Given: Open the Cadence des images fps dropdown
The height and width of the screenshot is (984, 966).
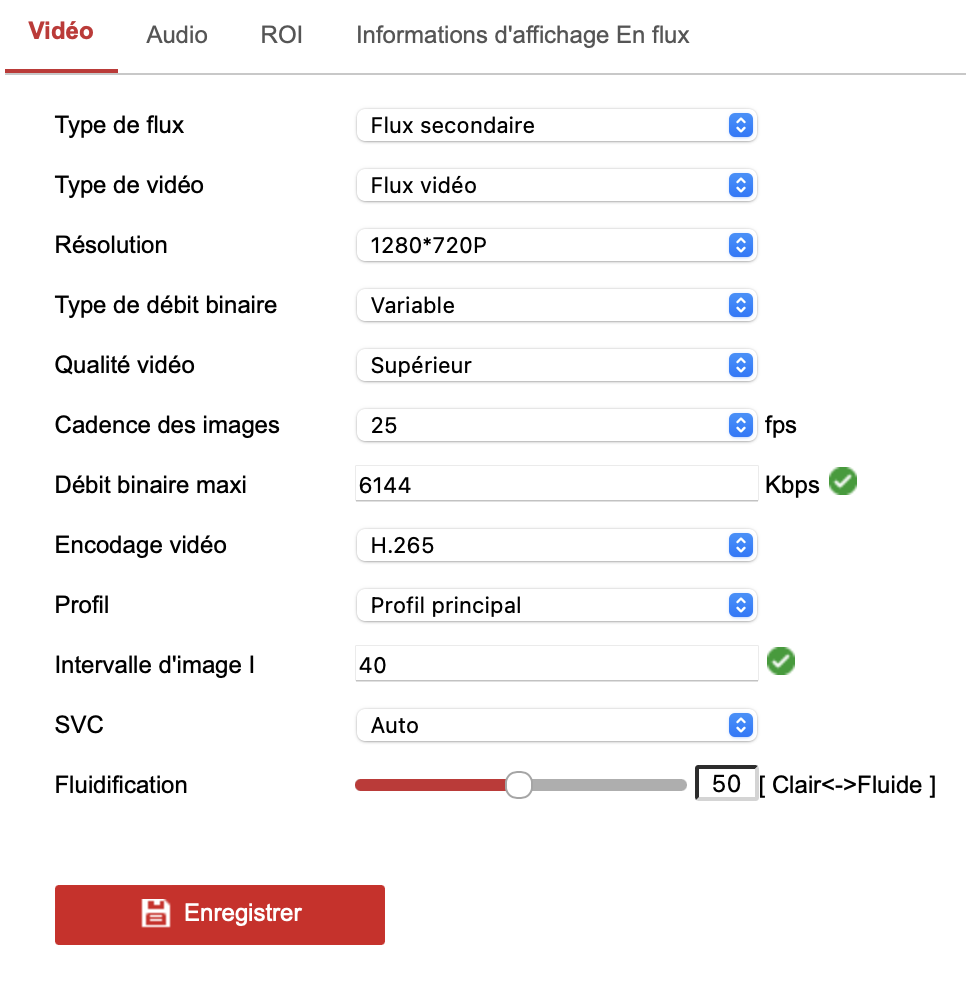Looking at the screenshot, I should (556, 425).
